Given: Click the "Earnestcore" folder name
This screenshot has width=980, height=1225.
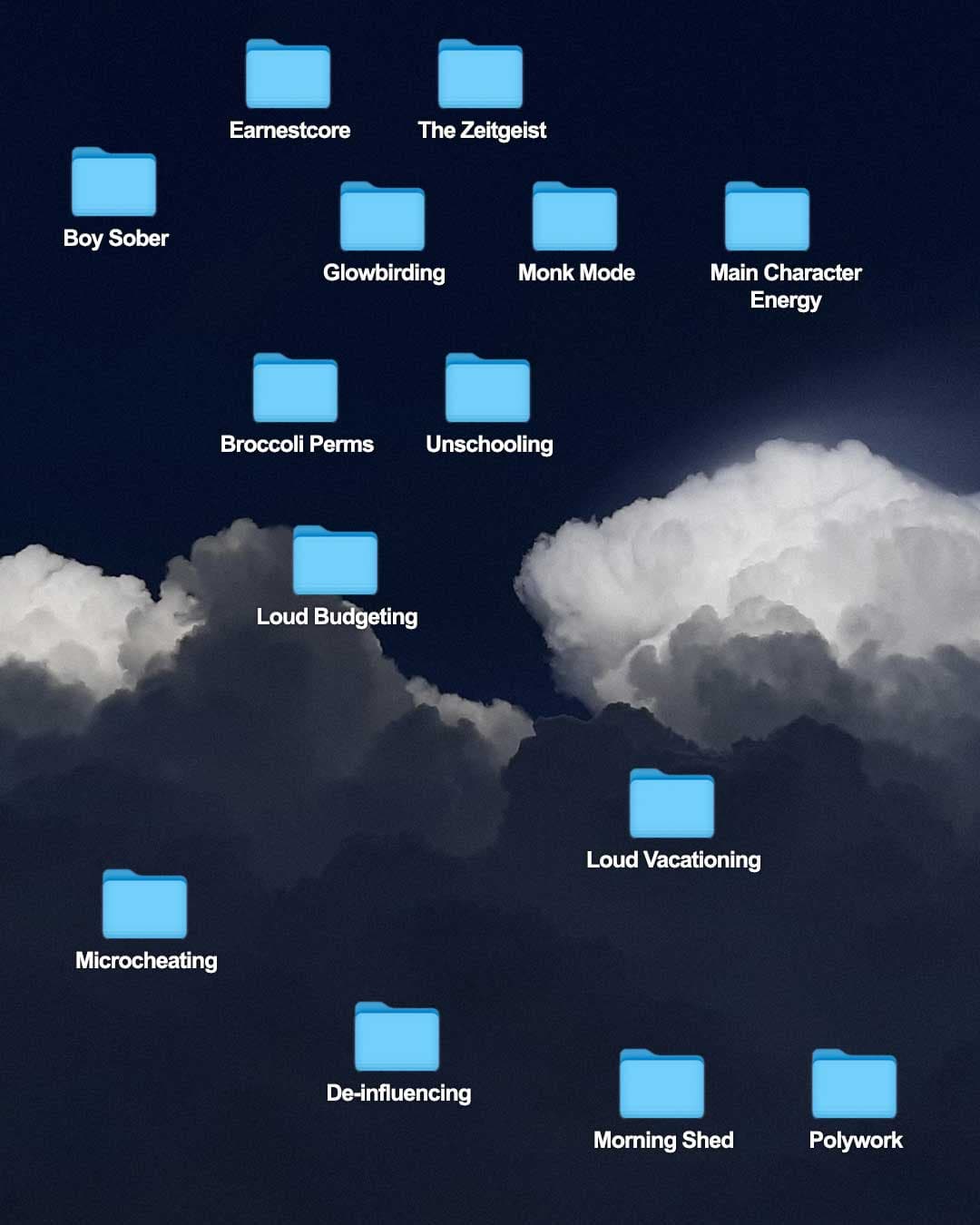Looking at the screenshot, I should 289,130.
